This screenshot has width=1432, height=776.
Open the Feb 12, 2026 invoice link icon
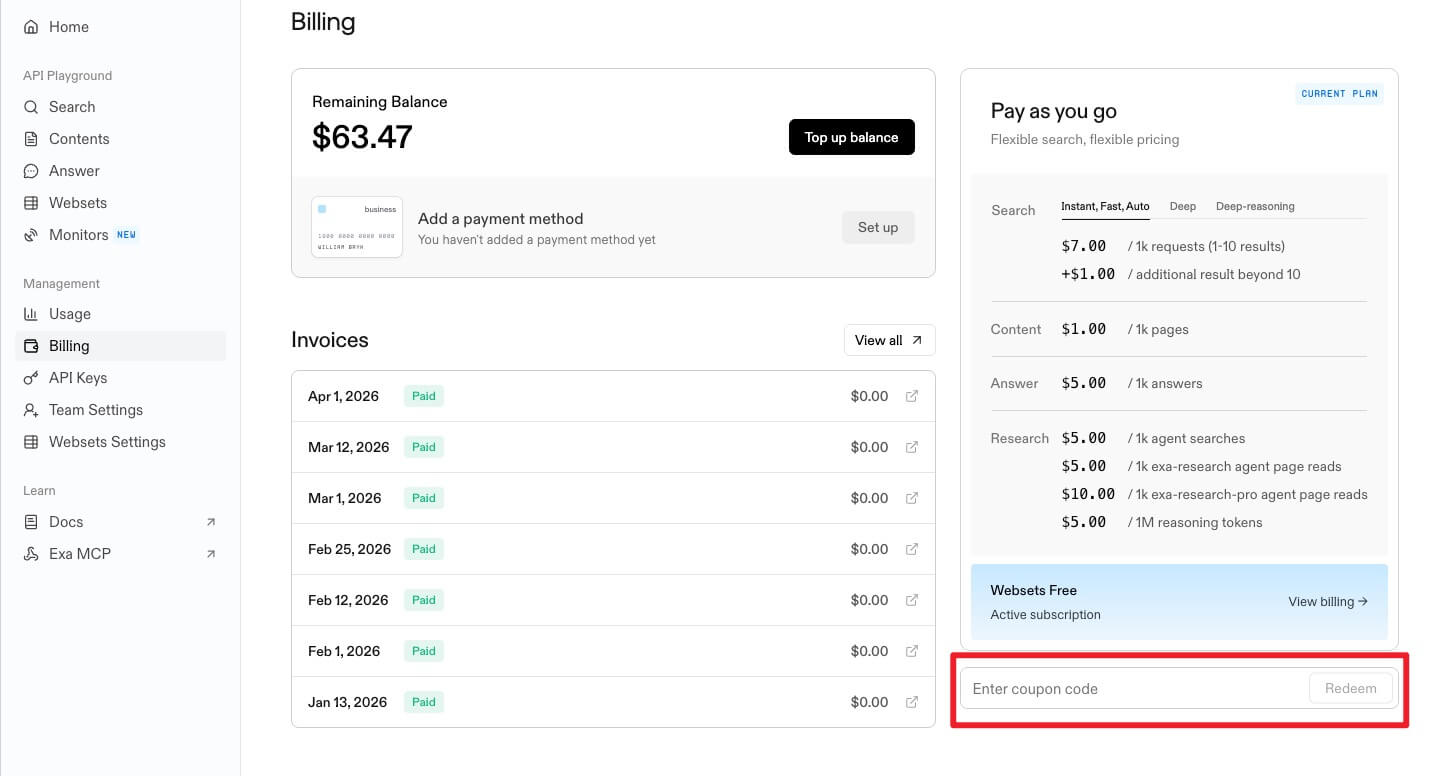tap(912, 600)
